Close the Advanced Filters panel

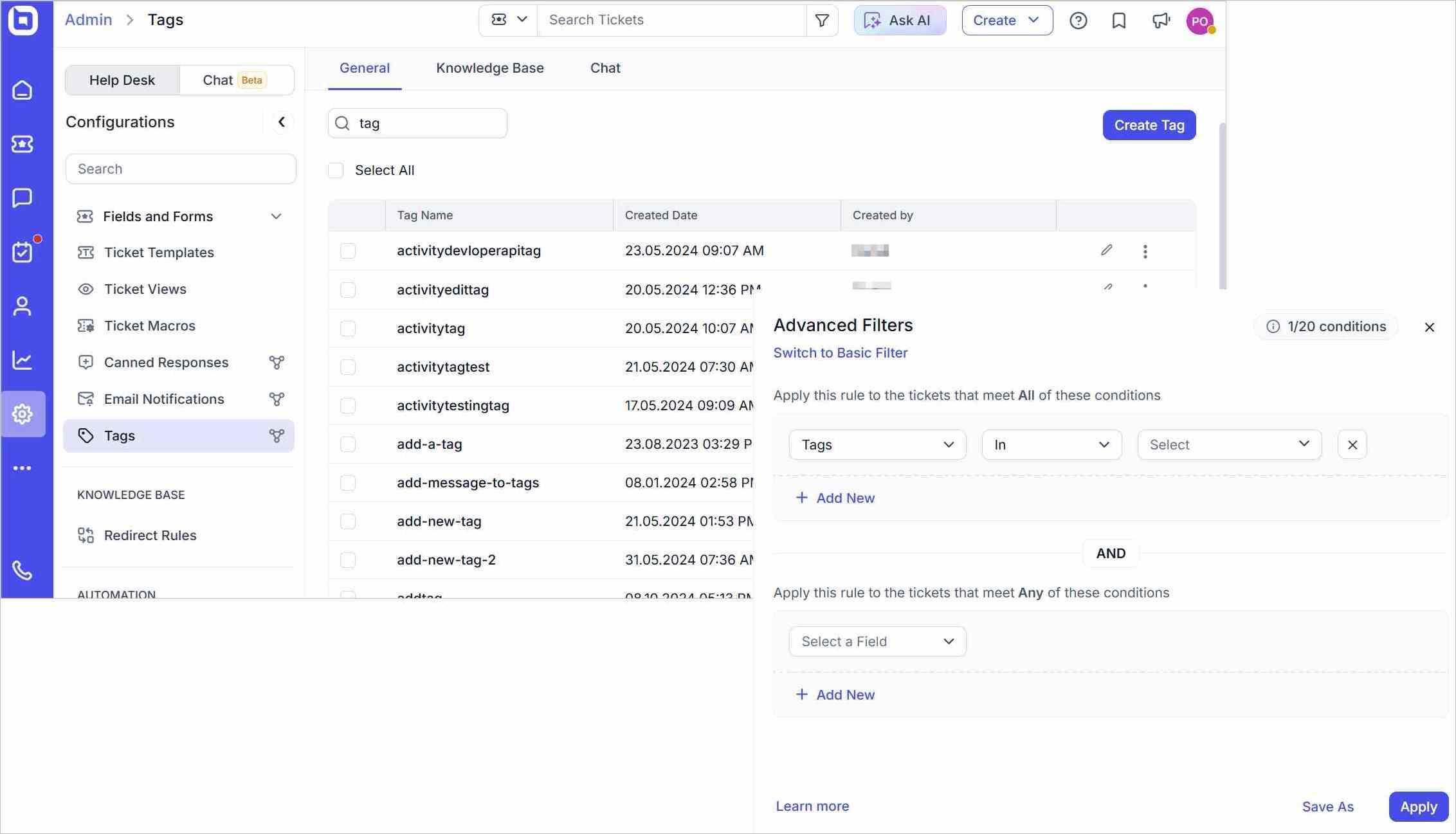coord(1429,327)
